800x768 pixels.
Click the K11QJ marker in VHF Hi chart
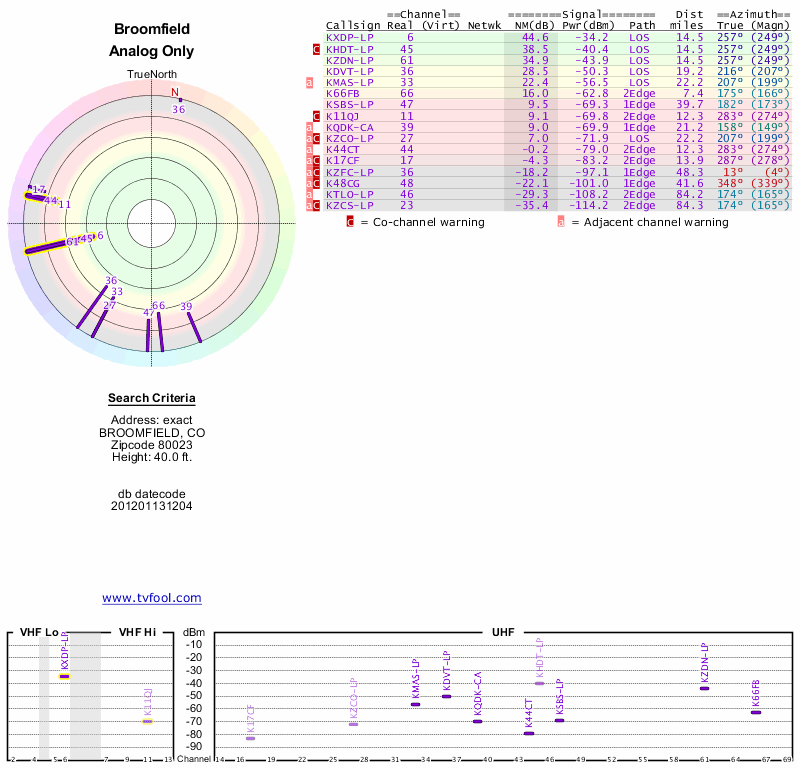click(147, 722)
